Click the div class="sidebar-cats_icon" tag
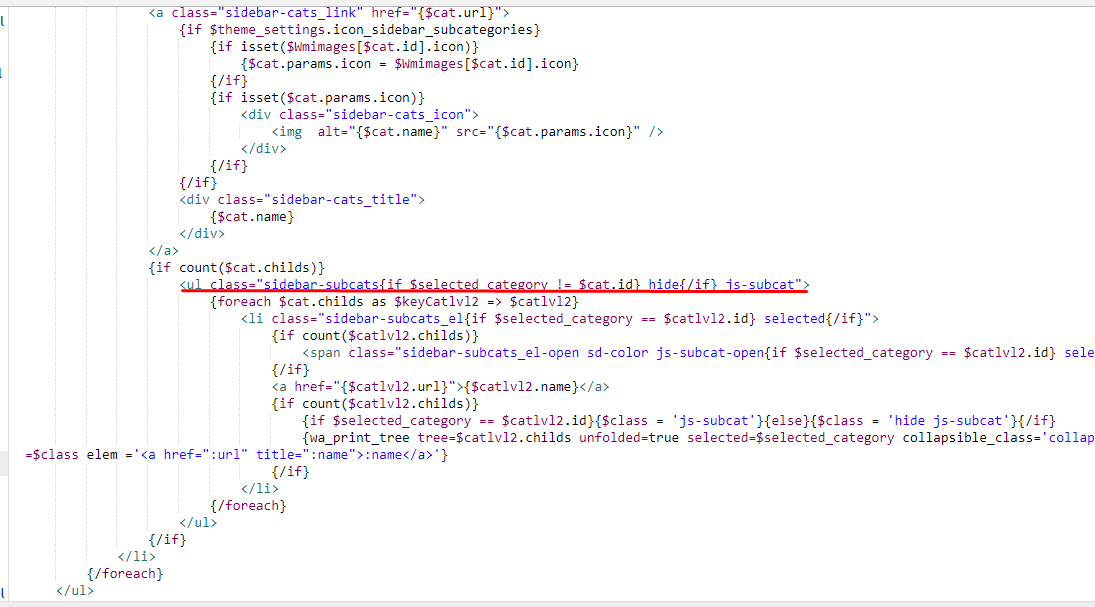This screenshot has height=607, width=1095. pyautogui.click(x=360, y=115)
